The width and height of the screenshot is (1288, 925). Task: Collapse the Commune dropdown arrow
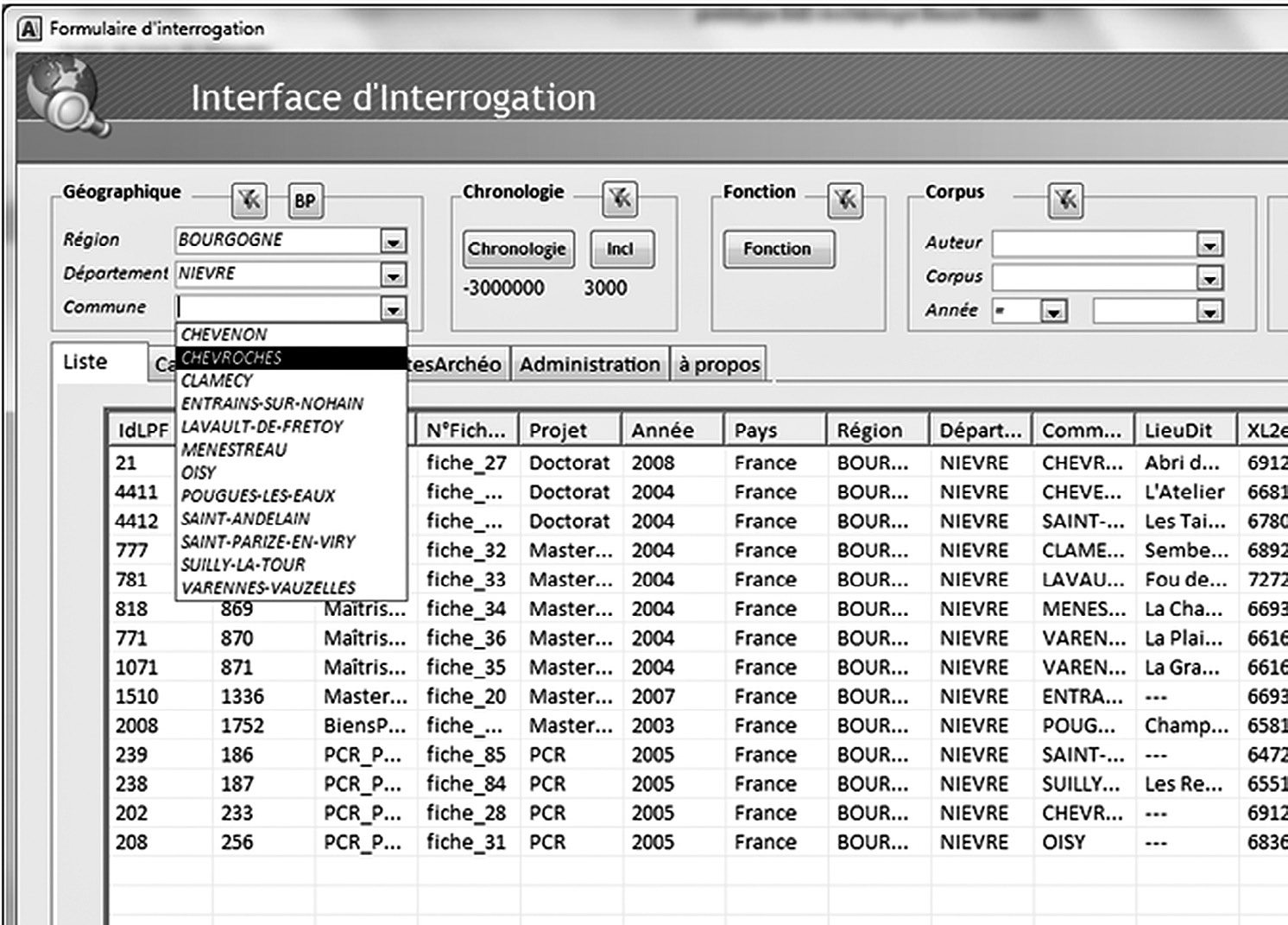pos(393,308)
